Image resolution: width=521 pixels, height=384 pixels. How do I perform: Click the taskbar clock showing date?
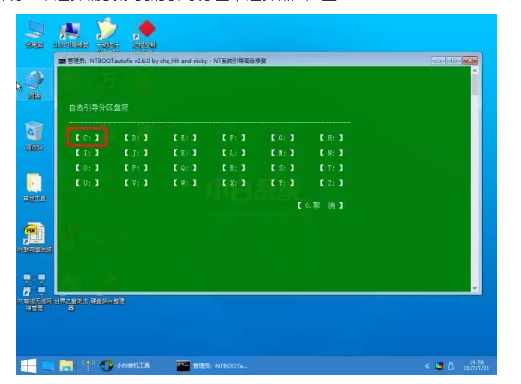pos(476,365)
